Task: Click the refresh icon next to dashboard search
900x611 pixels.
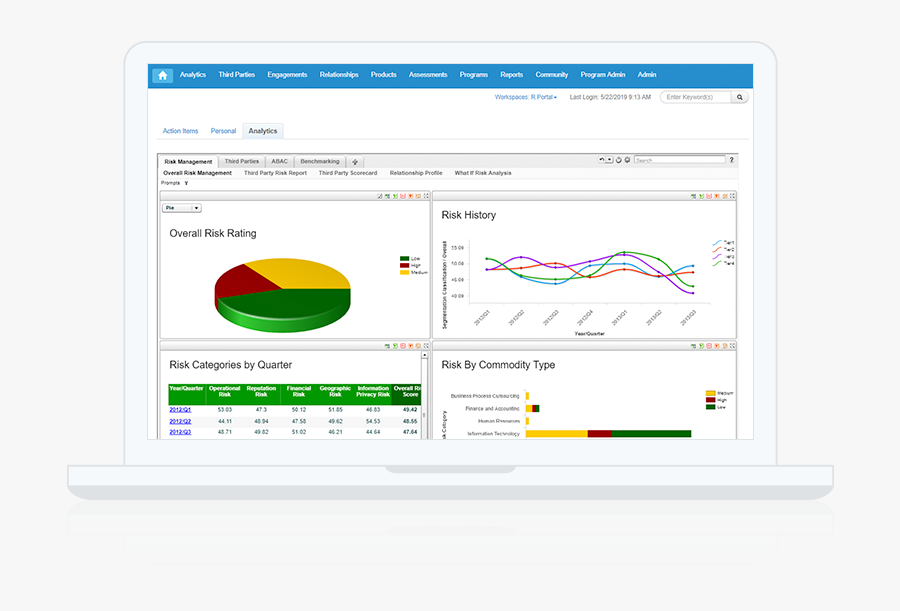Action: pos(619,160)
